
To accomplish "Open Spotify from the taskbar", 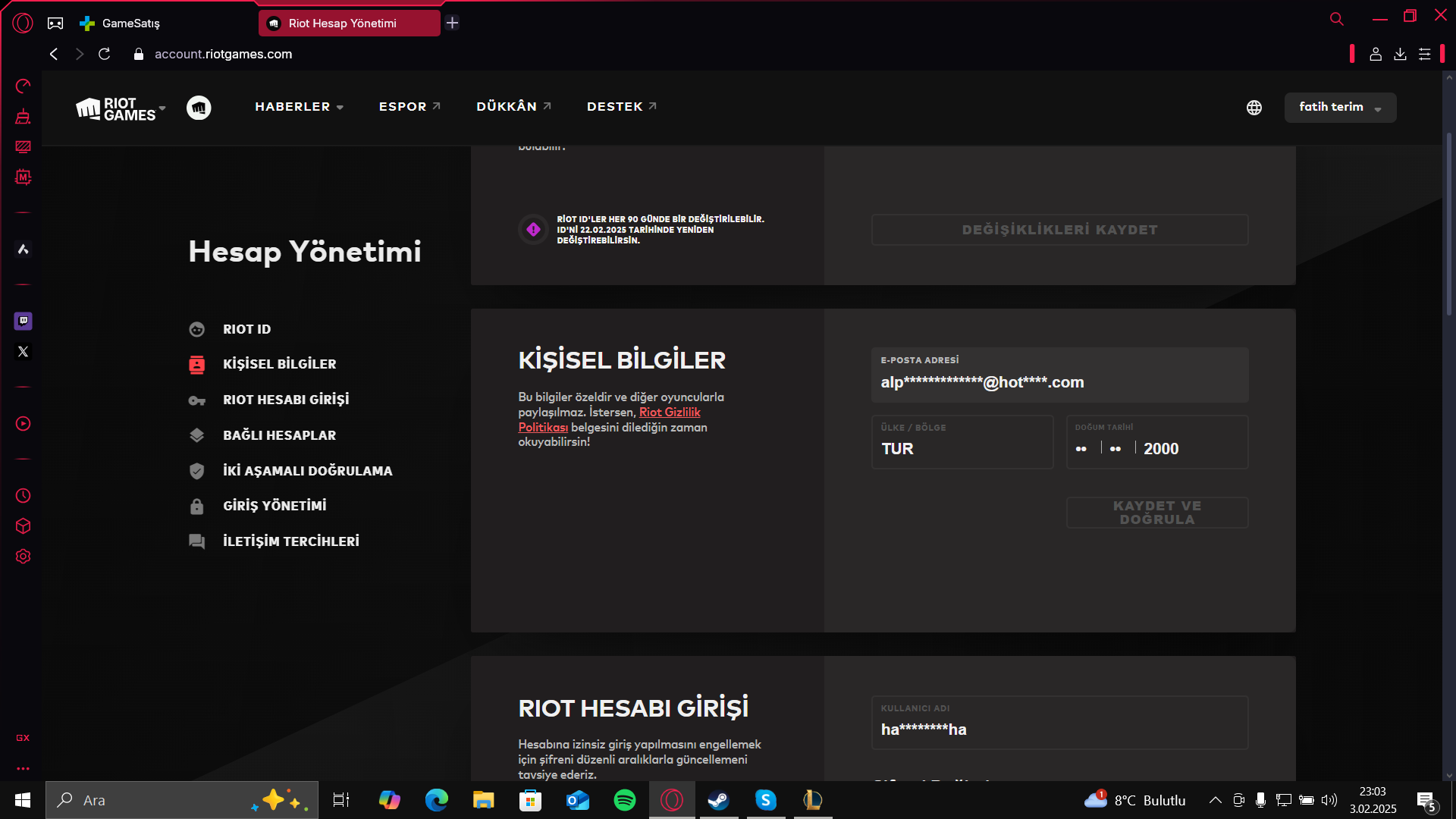I will (625, 800).
